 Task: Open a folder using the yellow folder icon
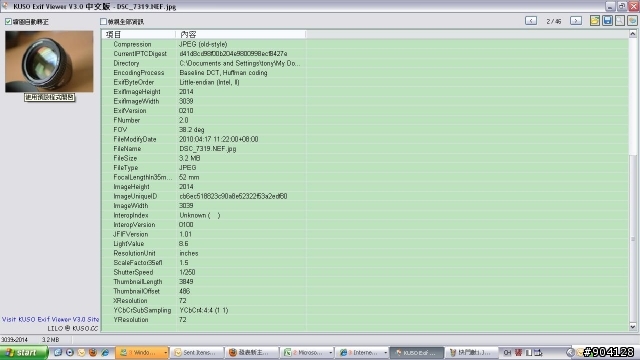[595, 20]
